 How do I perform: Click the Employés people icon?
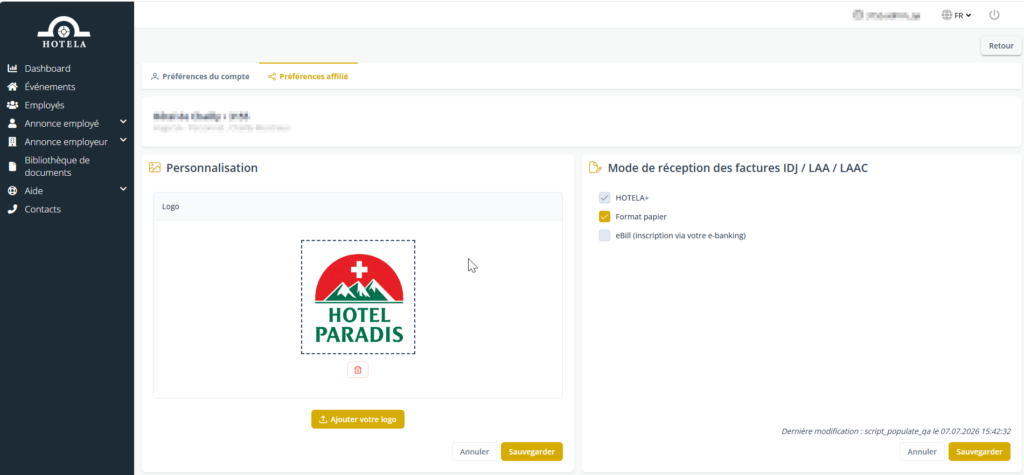point(12,105)
